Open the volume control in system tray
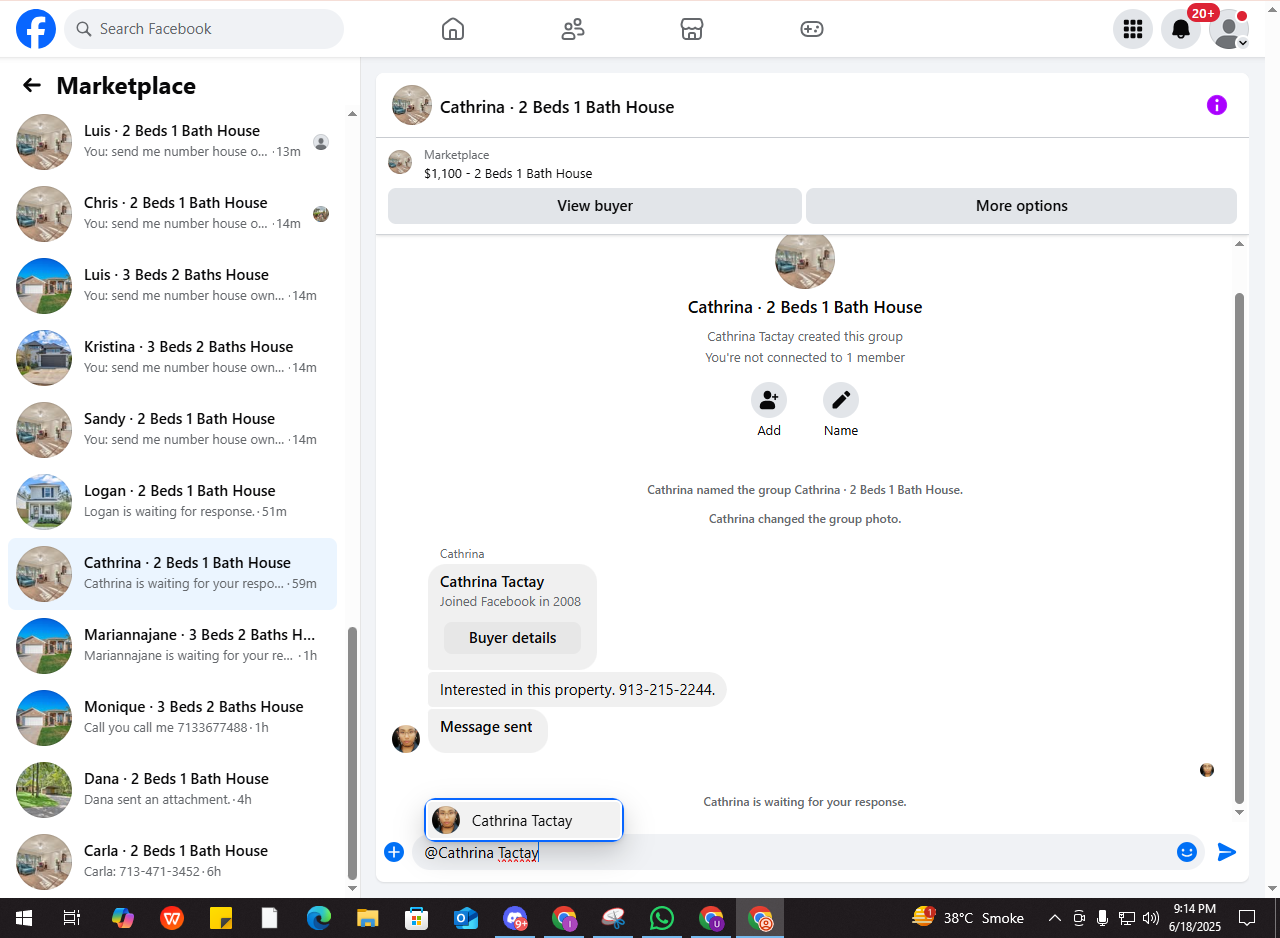Viewport: 1280px width, 938px height. [1151, 918]
